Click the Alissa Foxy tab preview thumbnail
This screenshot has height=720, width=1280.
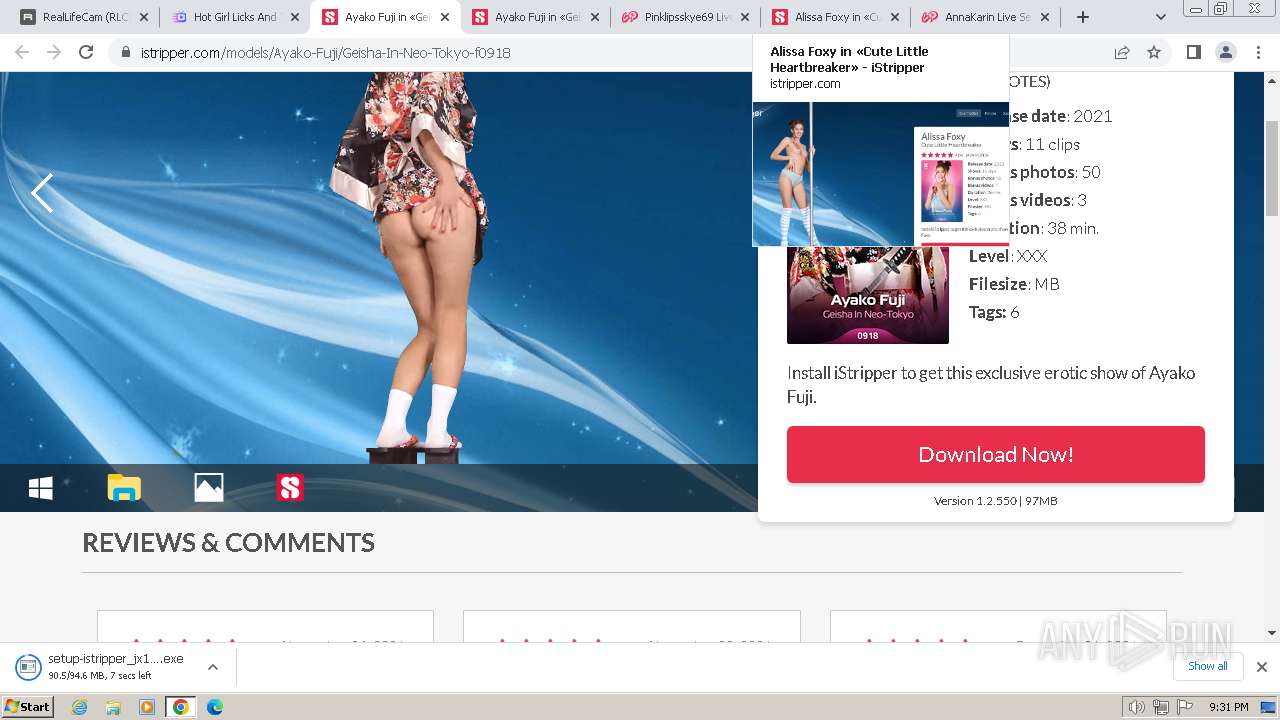tap(881, 174)
